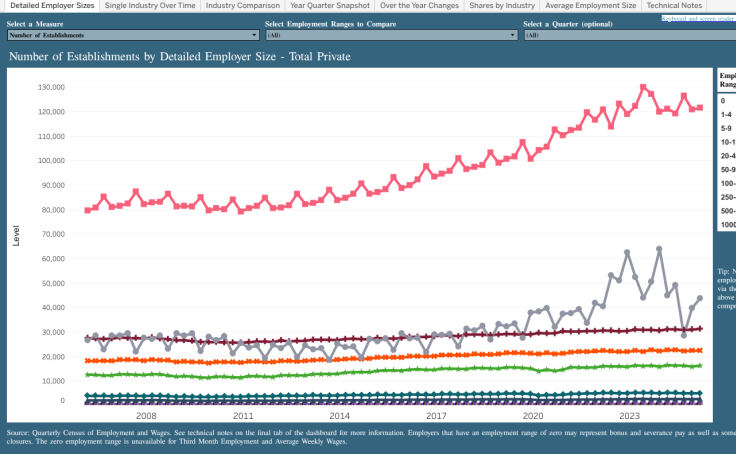
Task: Click the 2020 label on the x-axis
Action: pyautogui.click(x=533, y=414)
